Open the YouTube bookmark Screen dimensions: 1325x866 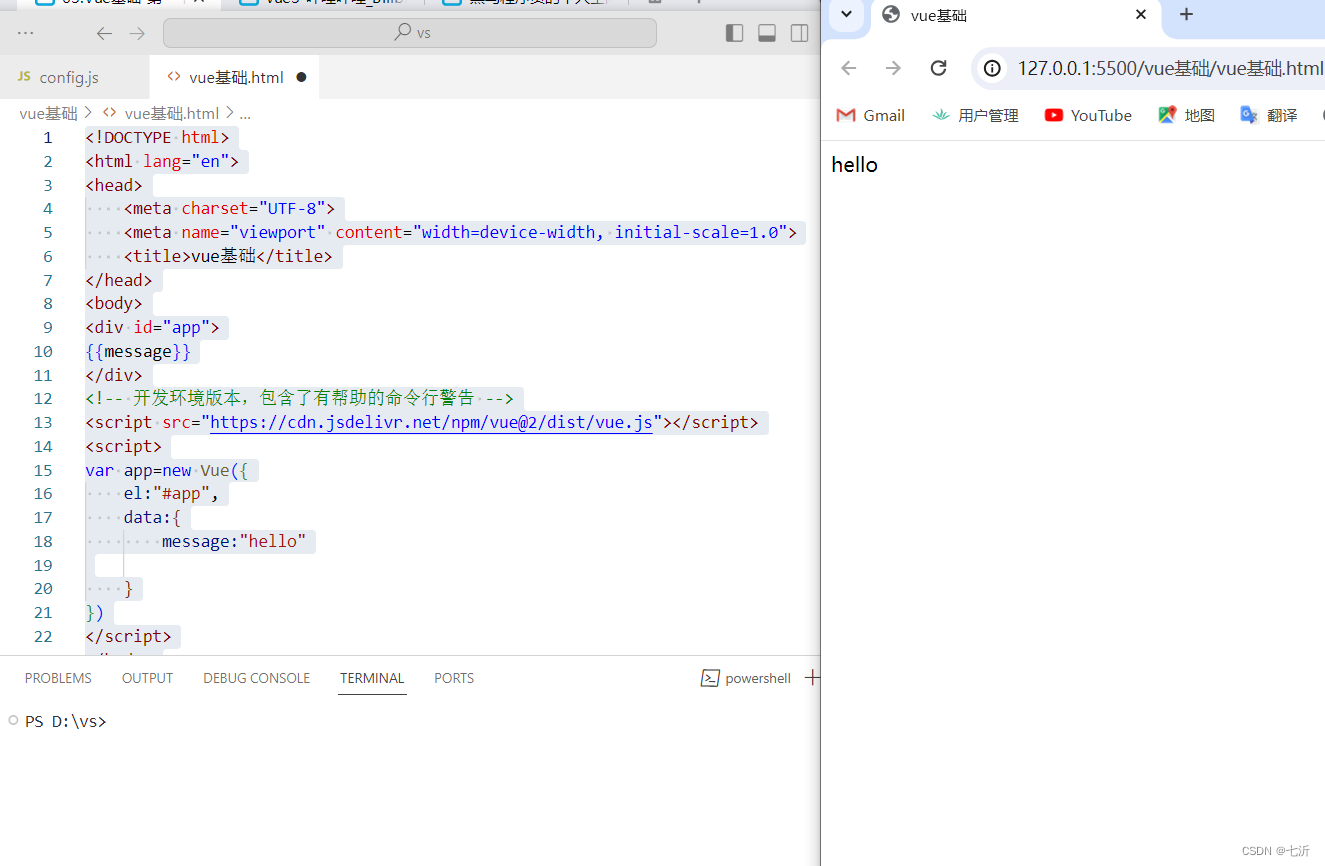pos(1088,115)
